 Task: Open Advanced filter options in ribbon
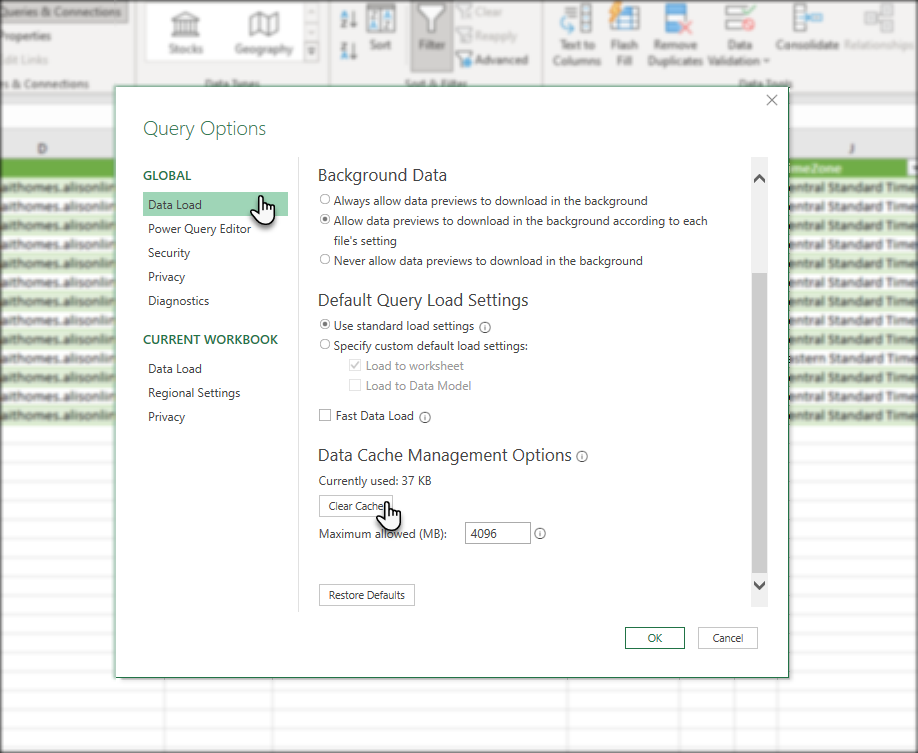pyautogui.click(x=492, y=59)
